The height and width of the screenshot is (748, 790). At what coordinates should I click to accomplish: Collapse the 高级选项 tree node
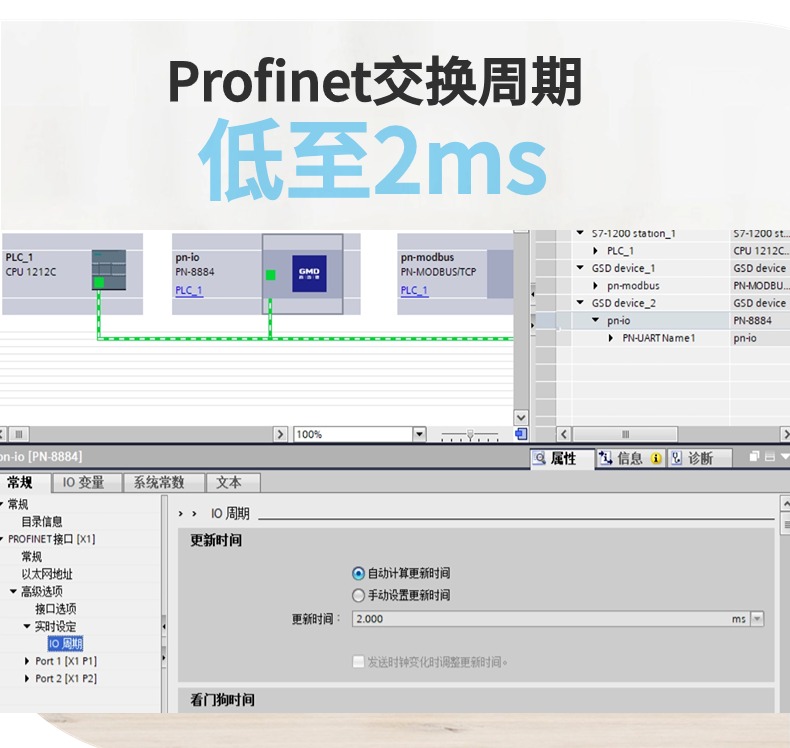click(13, 591)
